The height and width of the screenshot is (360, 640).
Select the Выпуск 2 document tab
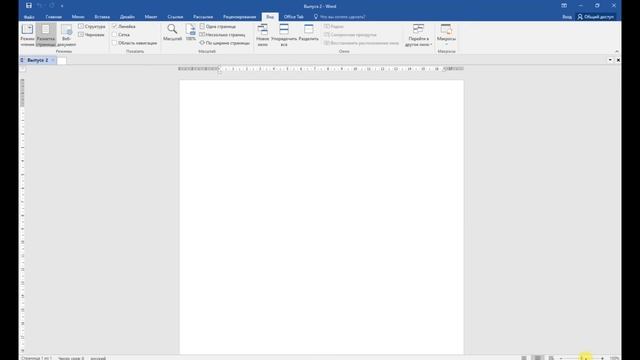(x=37, y=60)
